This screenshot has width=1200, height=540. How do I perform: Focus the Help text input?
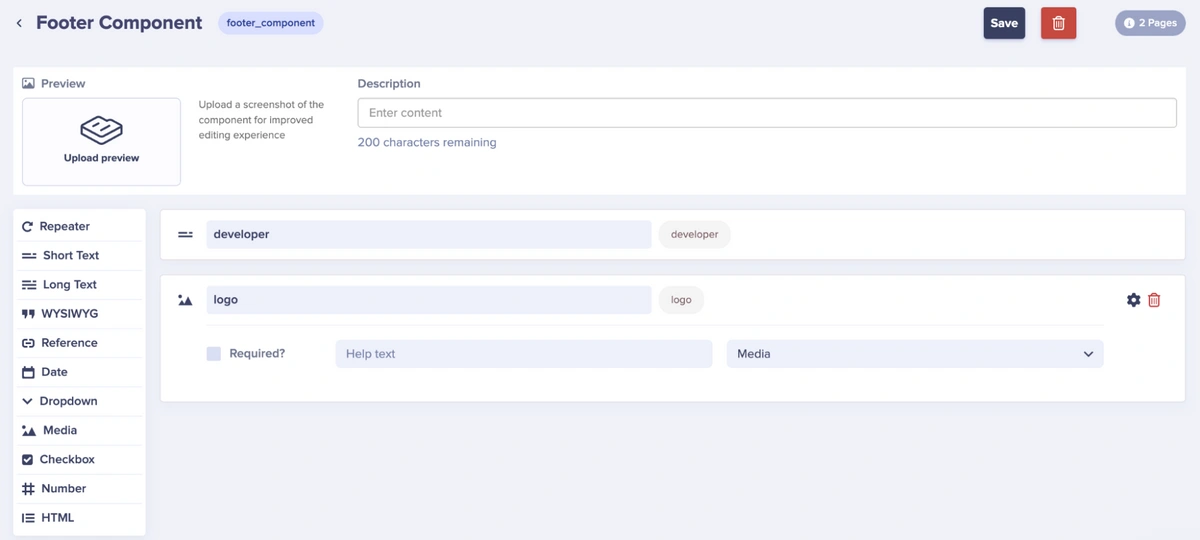(523, 354)
